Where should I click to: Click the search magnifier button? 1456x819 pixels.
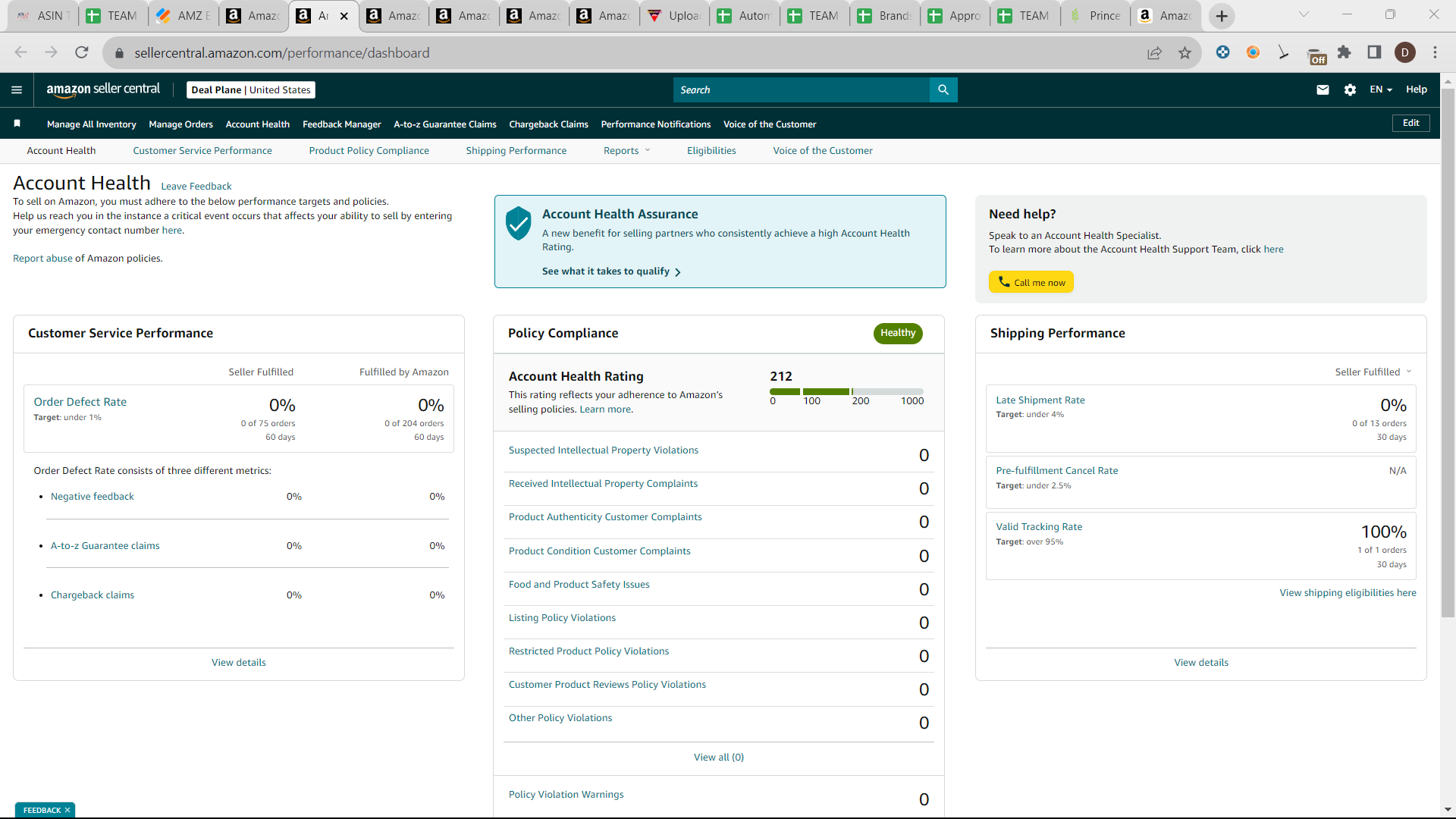point(943,89)
